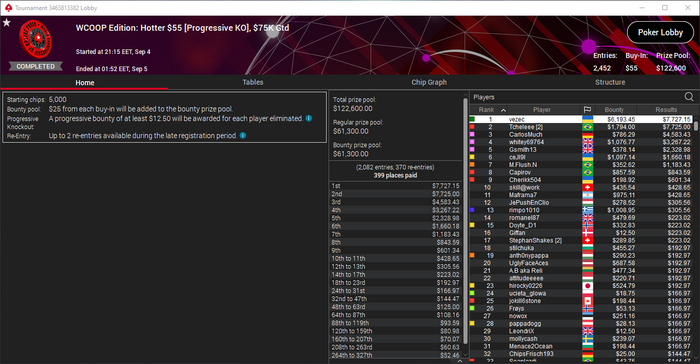Select player UglyFaceAces

point(528,263)
